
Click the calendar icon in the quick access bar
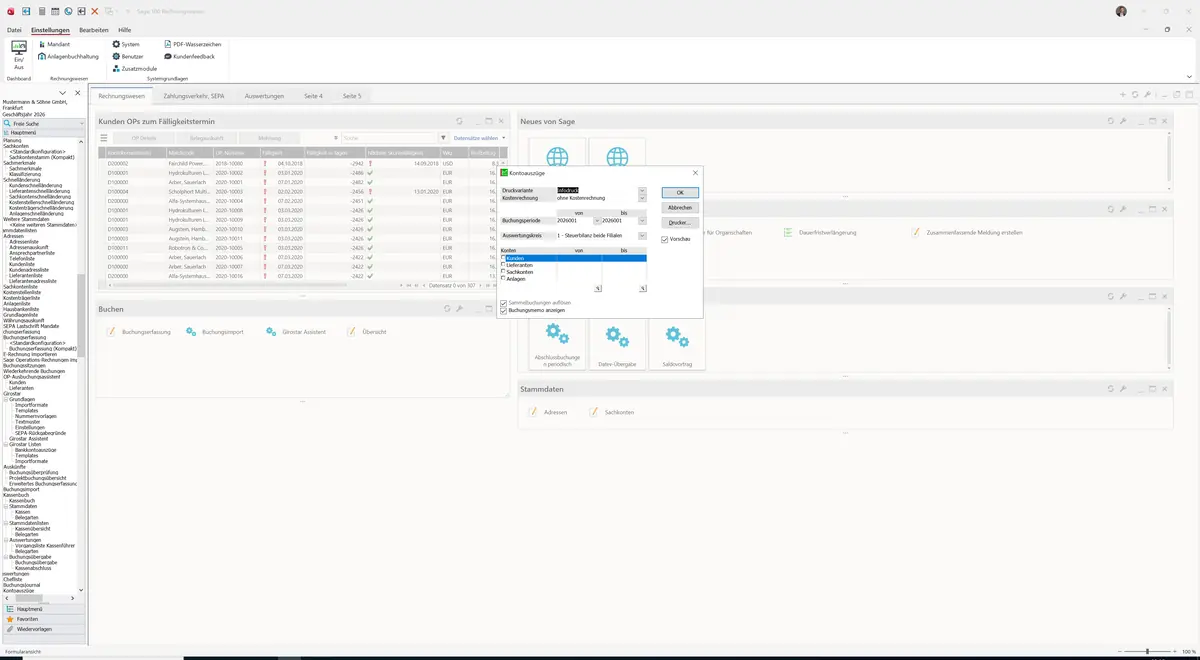click(x=55, y=11)
